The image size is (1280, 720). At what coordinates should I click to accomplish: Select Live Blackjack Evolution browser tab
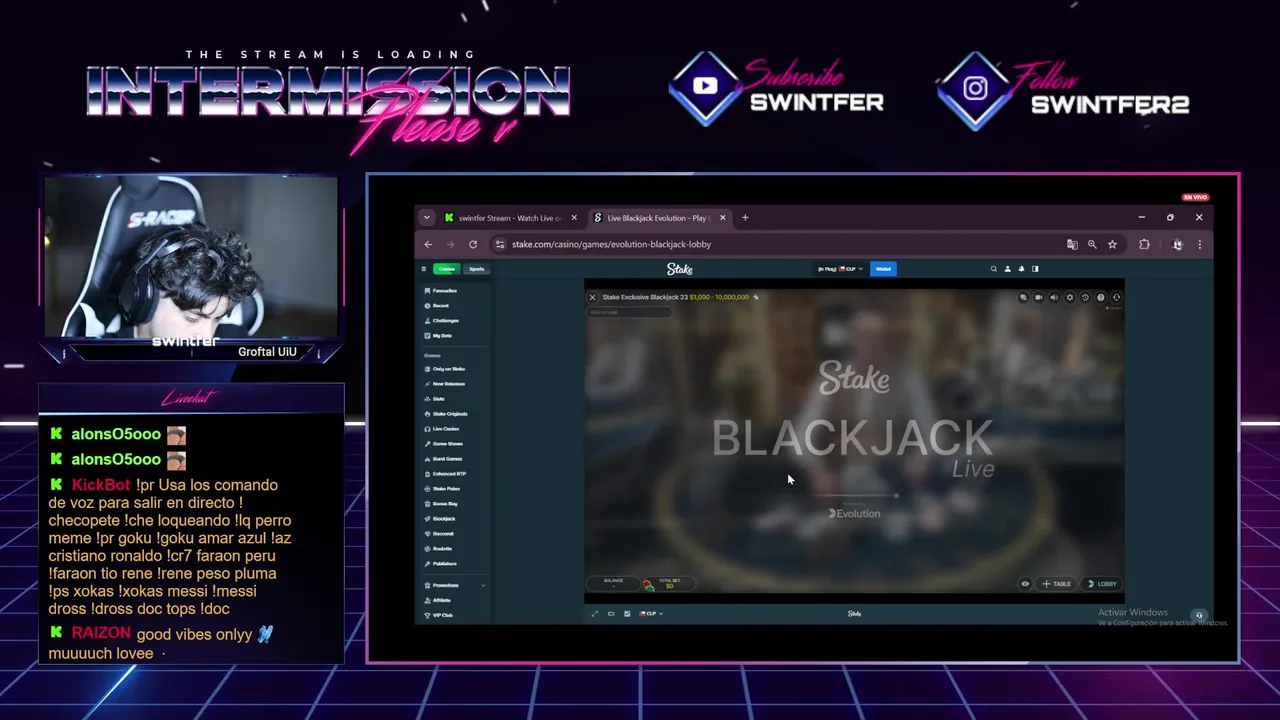click(660, 218)
